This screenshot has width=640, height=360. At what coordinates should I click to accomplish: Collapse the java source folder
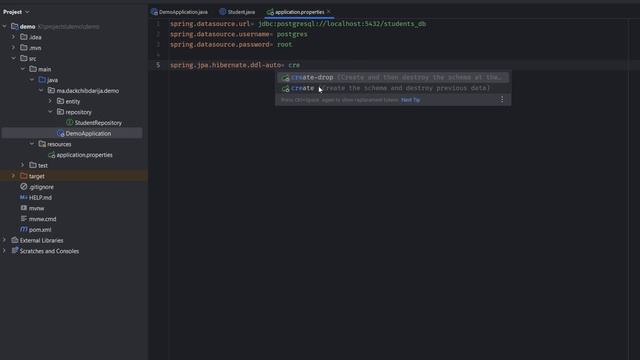(x=32, y=80)
